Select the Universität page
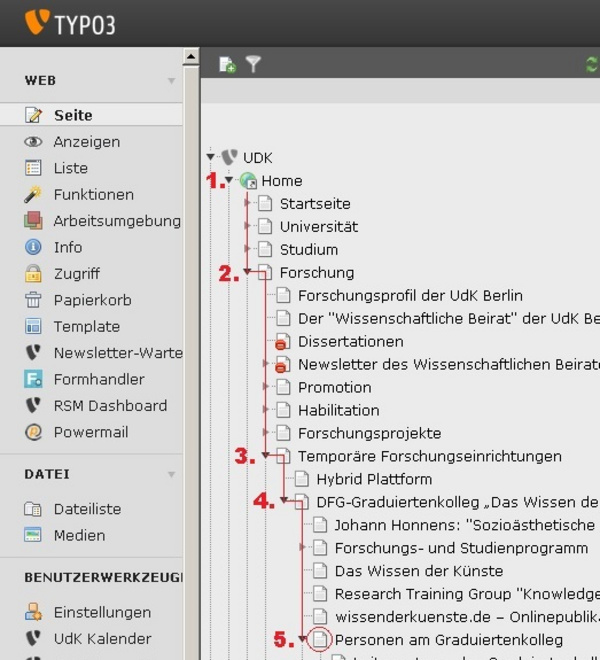Screen dimensions: 600x660 tap(319, 226)
